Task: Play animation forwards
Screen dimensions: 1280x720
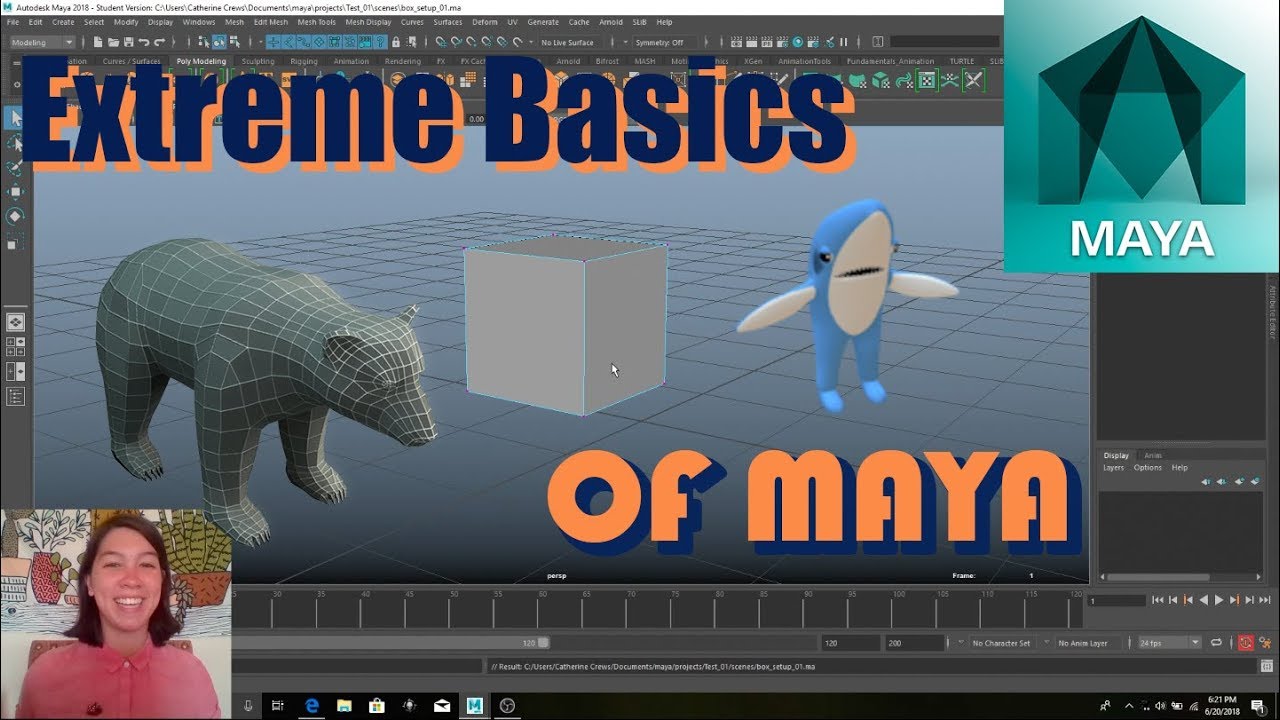Action: (1219, 600)
